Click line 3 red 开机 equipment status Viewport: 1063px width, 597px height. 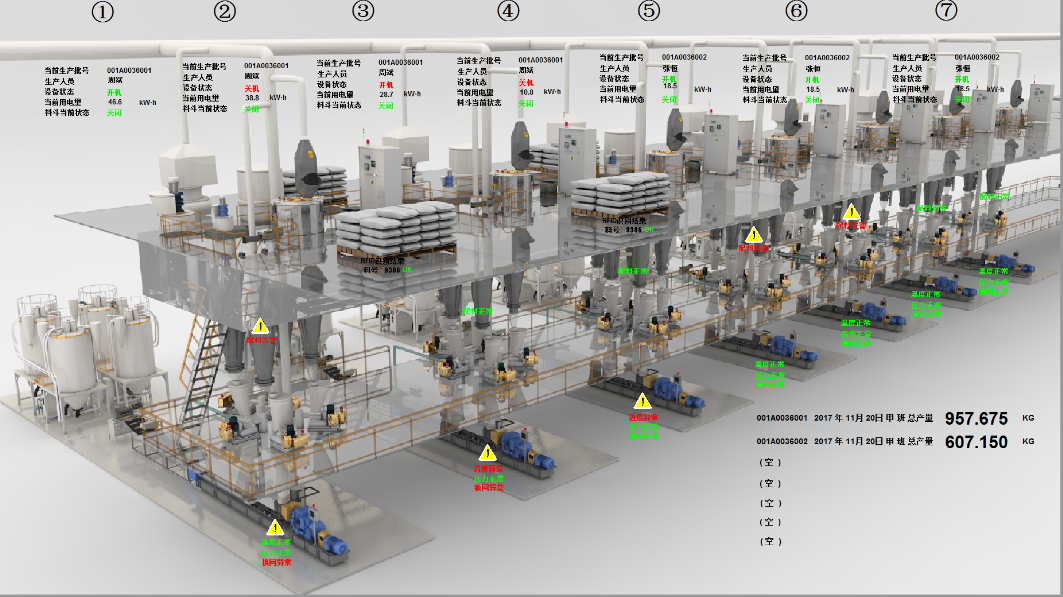(386, 85)
